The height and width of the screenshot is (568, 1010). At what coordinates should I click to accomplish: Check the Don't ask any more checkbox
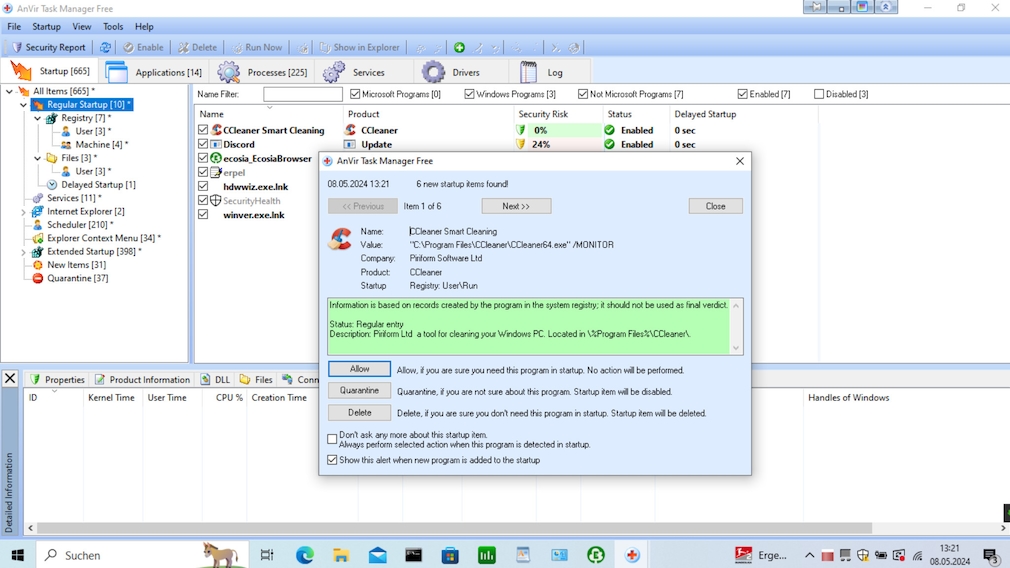[x=332, y=439]
